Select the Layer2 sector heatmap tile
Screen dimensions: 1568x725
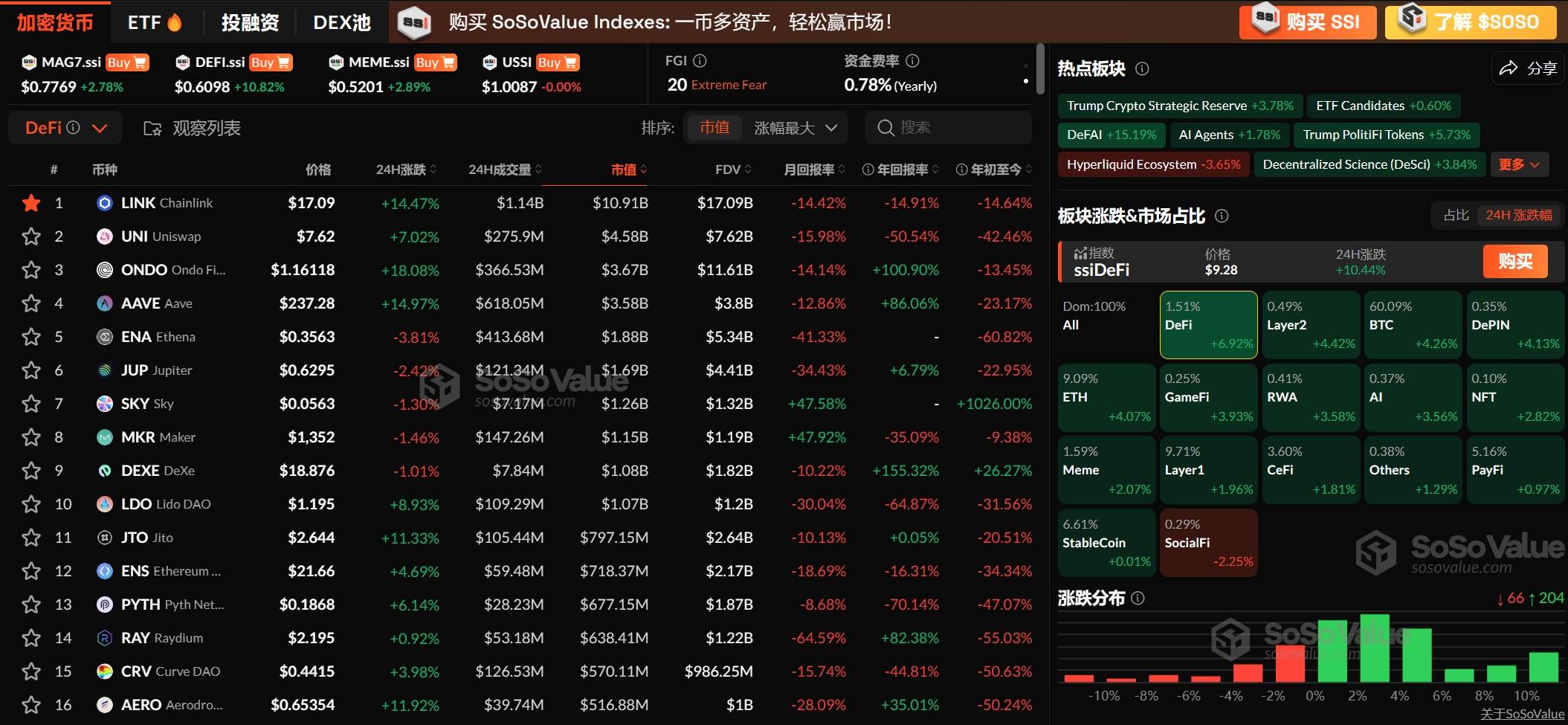1311,325
